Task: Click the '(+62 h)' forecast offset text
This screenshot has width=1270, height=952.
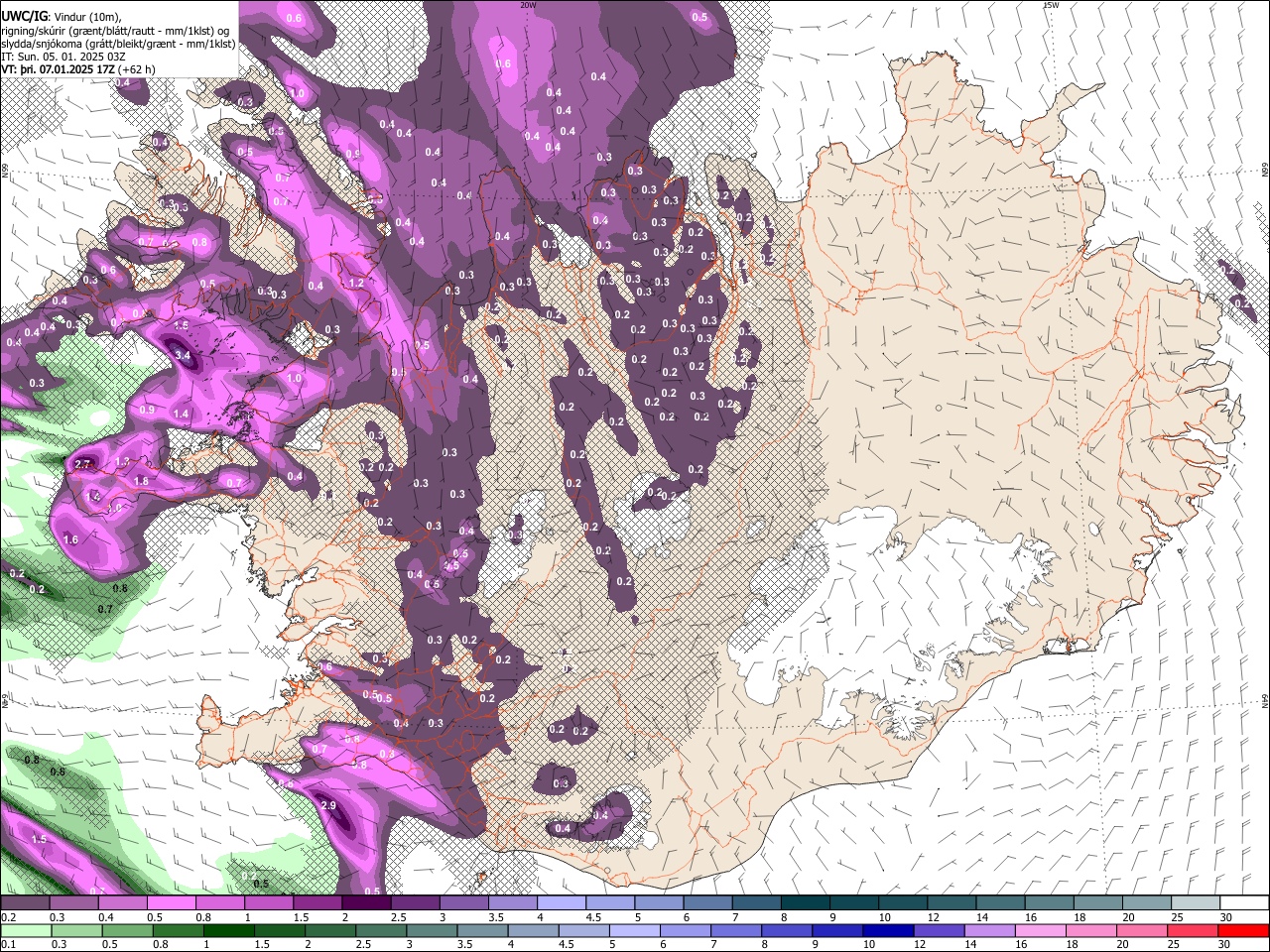Action: 137,69
